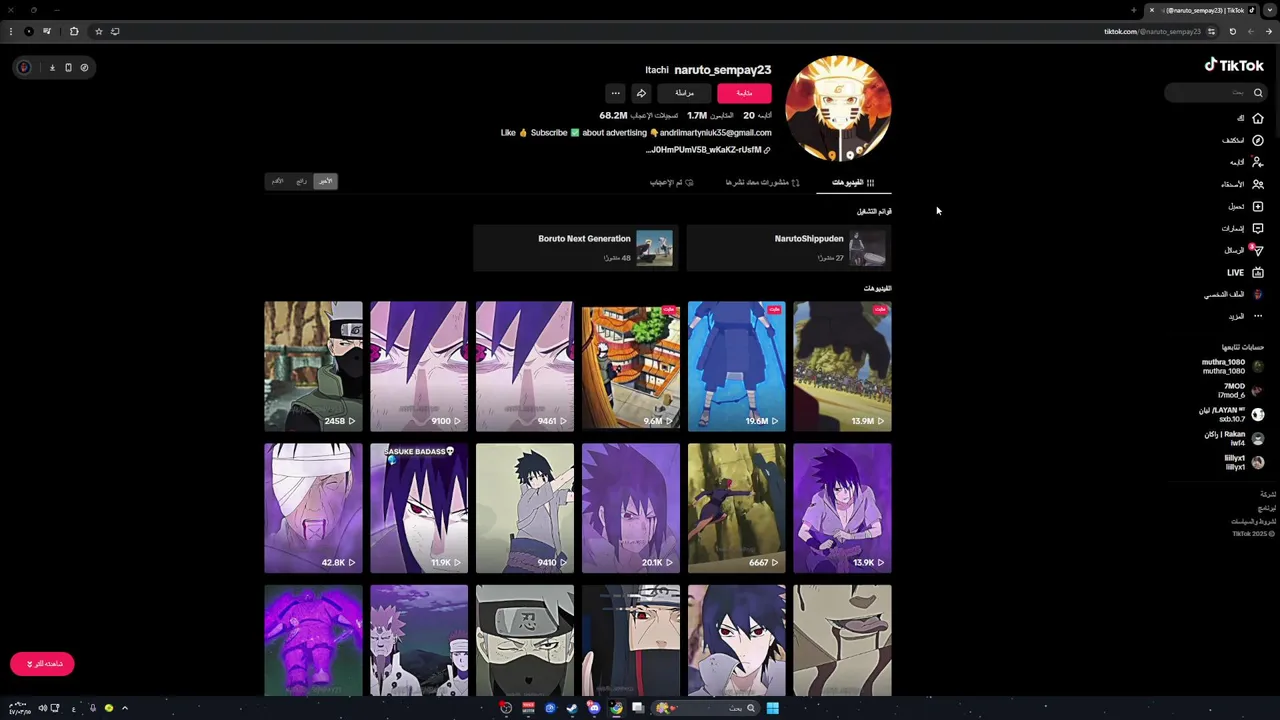
Task: Open profile three-dots more options
Action: (x=616, y=93)
